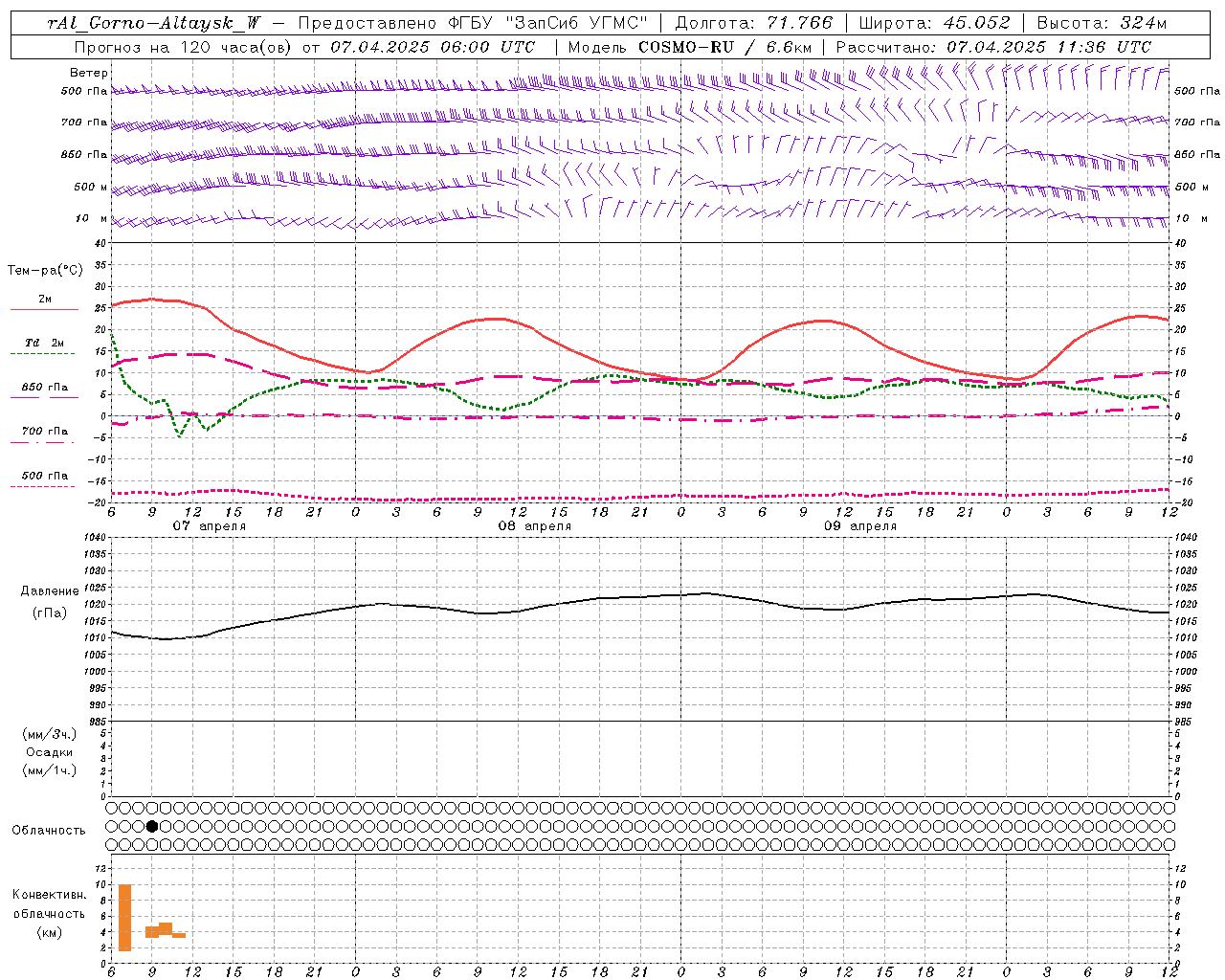Click the "08 апреля" date label

(x=534, y=526)
